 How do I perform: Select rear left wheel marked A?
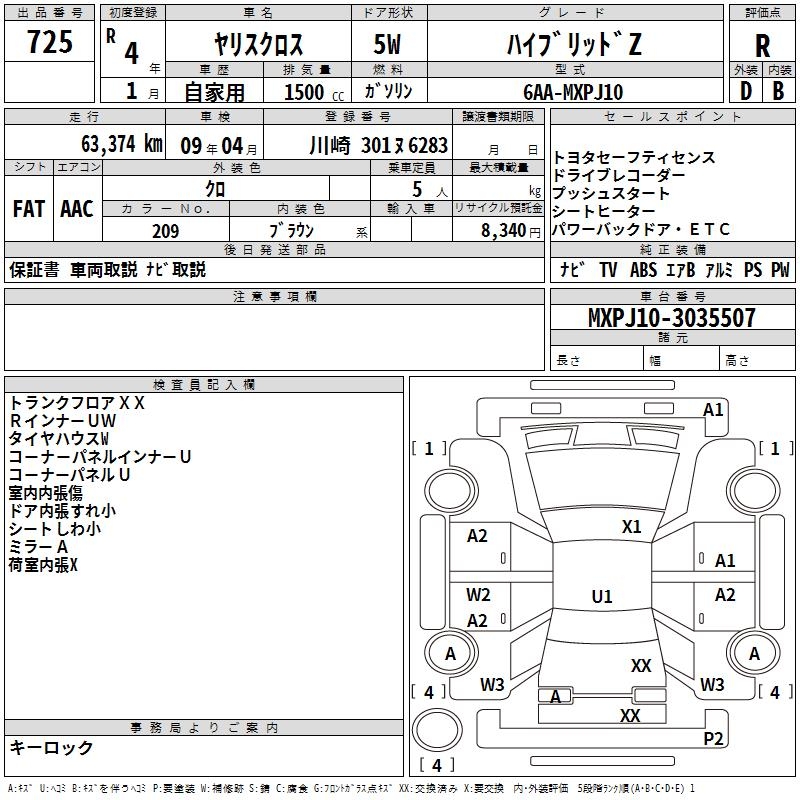pos(451,654)
